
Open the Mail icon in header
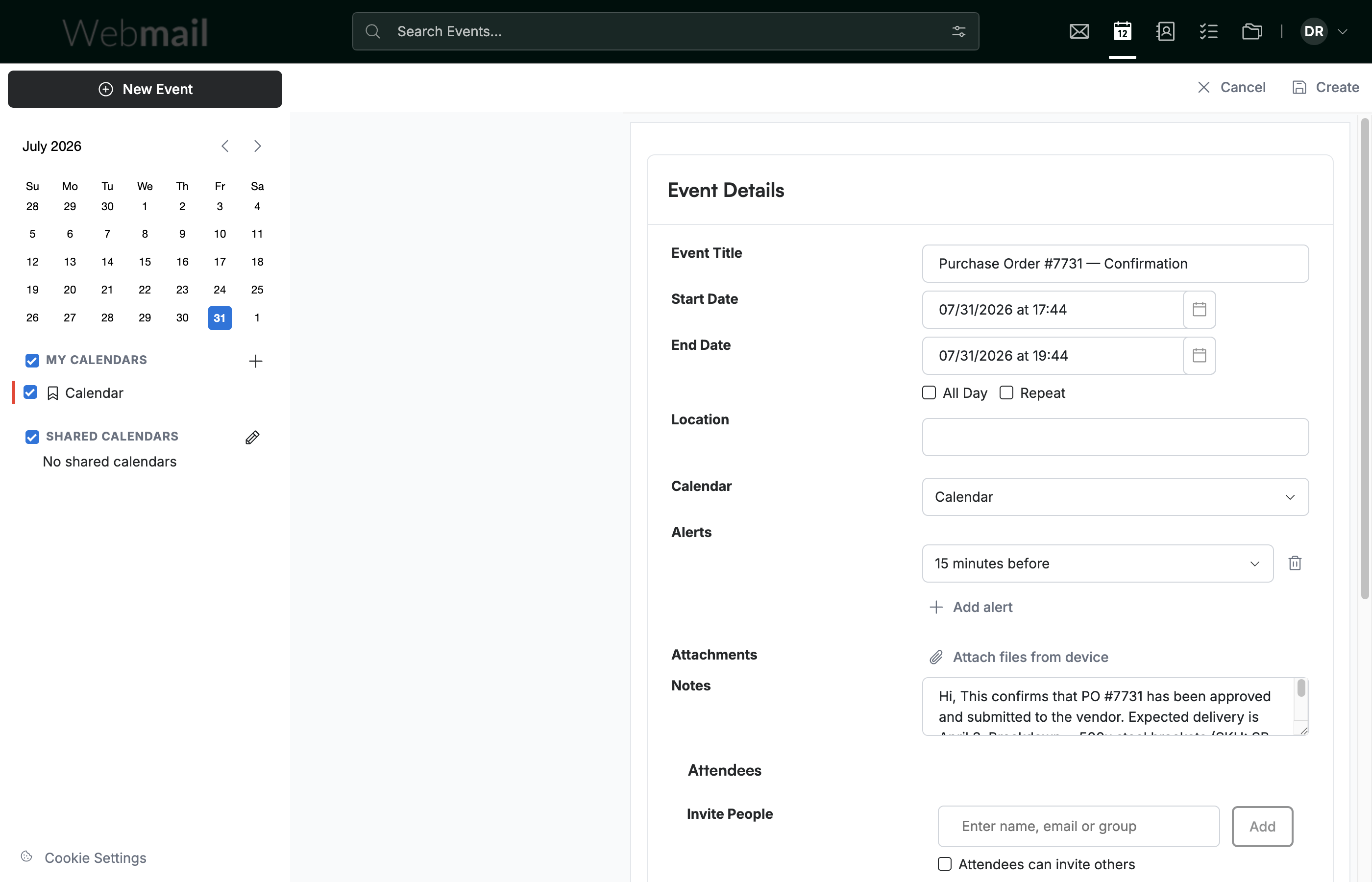click(x=1079, y=31)
